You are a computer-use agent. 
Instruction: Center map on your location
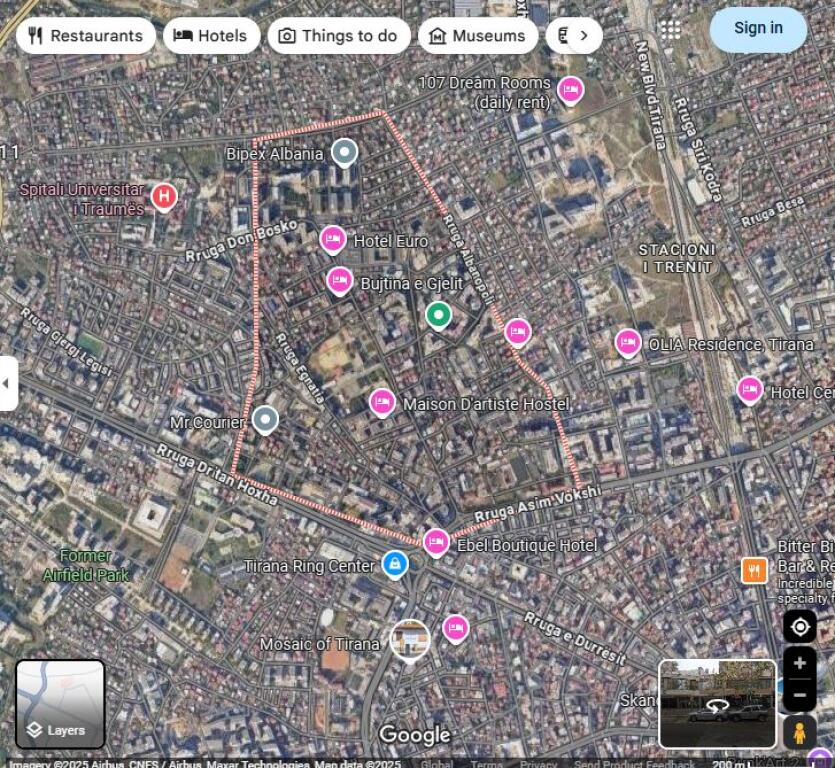click(800, 627)
